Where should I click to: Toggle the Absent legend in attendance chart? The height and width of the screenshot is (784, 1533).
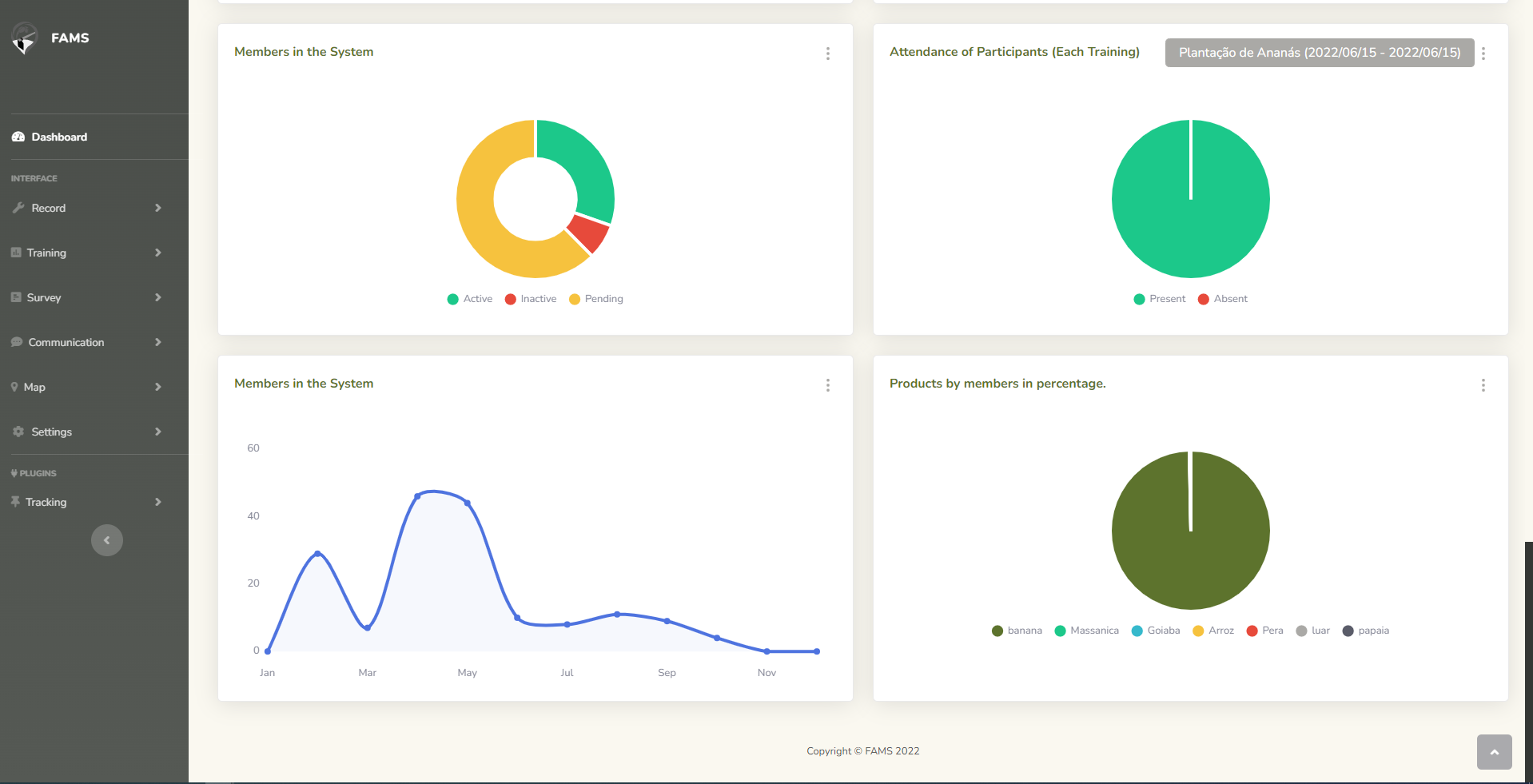click(1223, 299)
